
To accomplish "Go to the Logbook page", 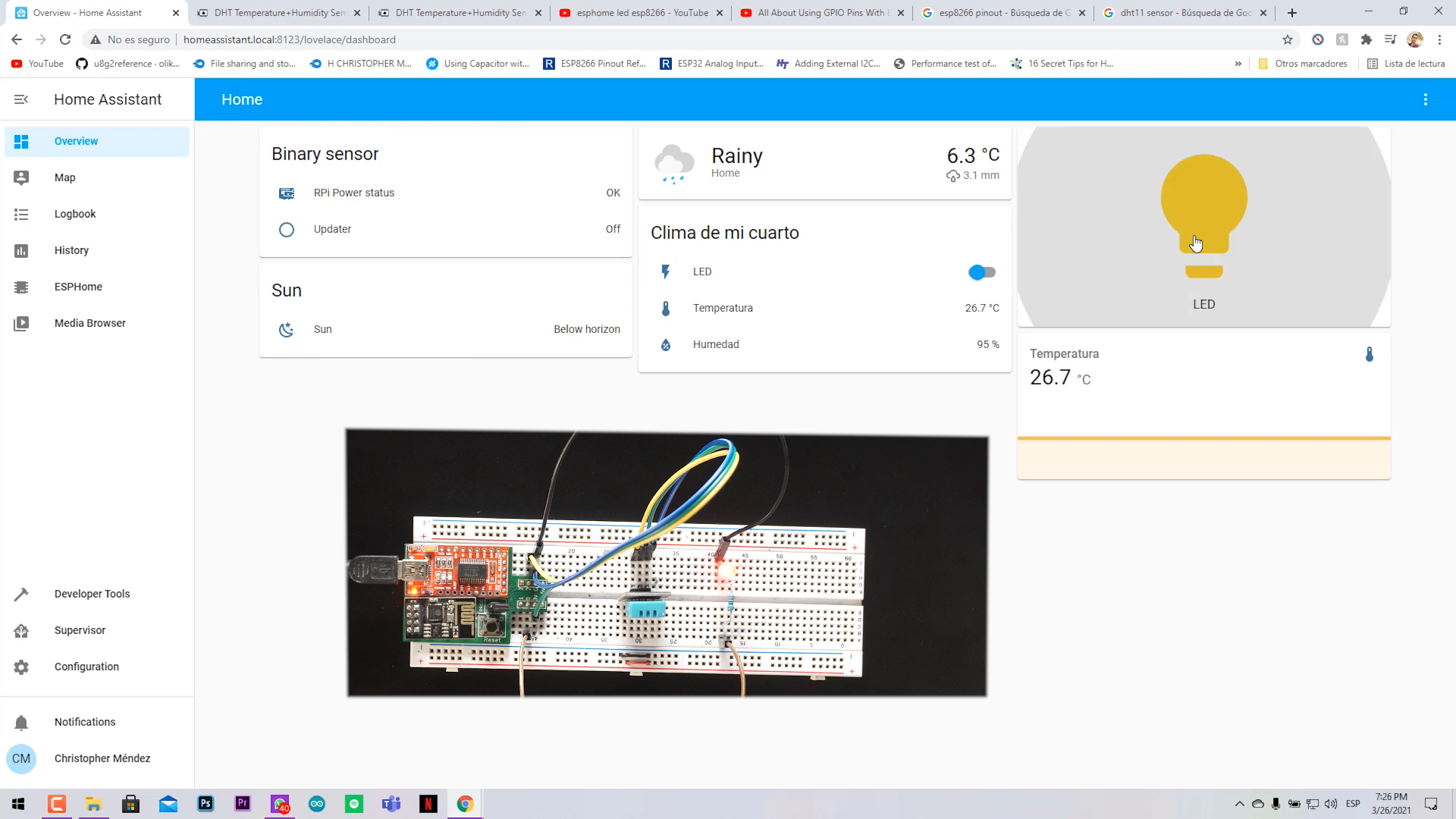I will click(75, 214).
